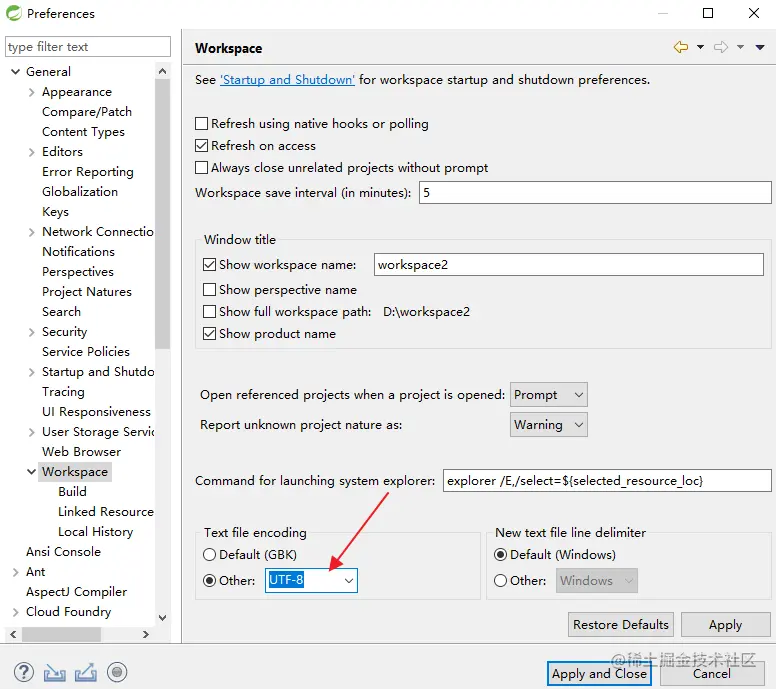The image size is (776, 689).
Task: Expand the User Storage Service node
Action: (32, 432)
